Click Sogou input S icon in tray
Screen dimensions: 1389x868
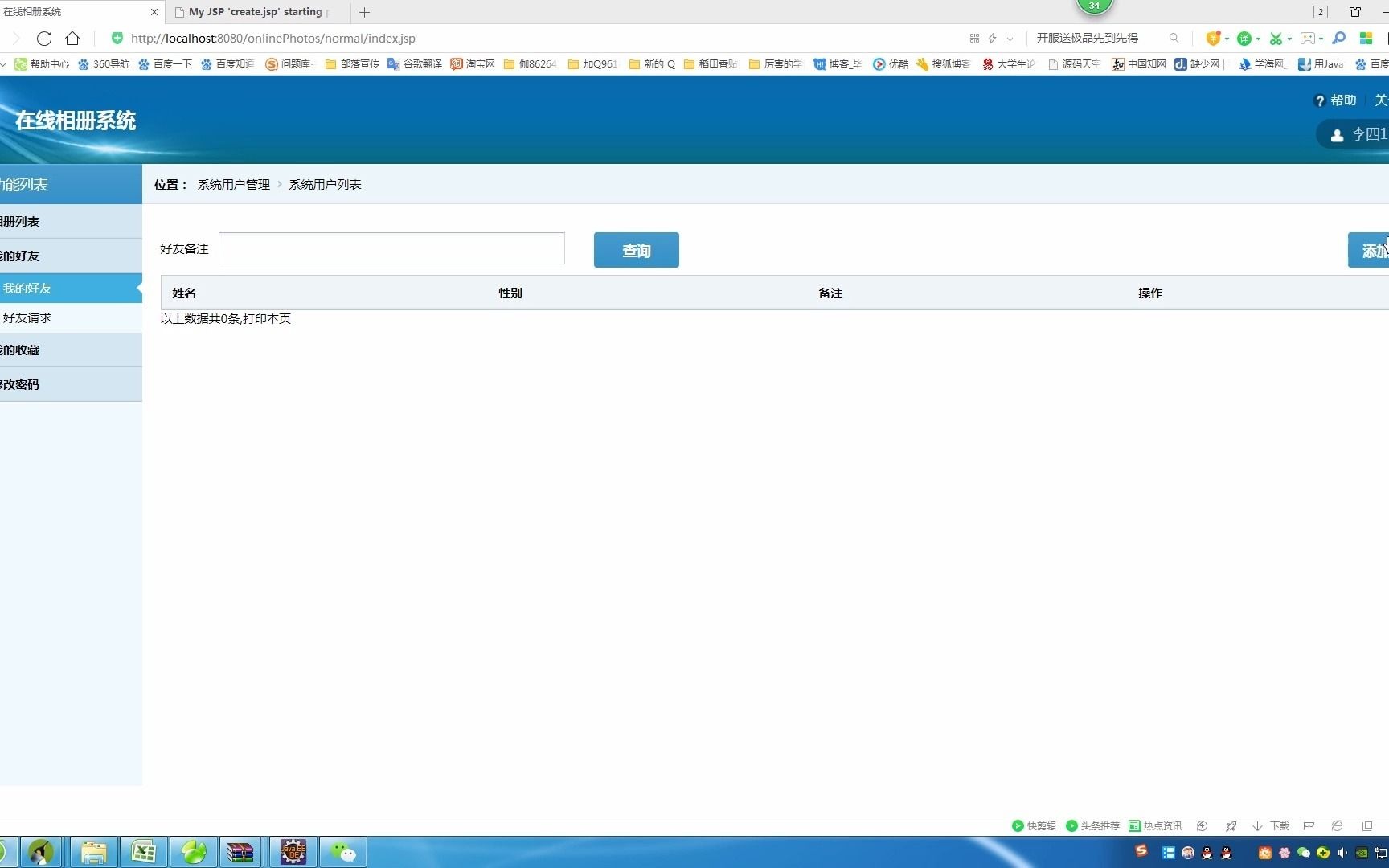click(1141, 851)
